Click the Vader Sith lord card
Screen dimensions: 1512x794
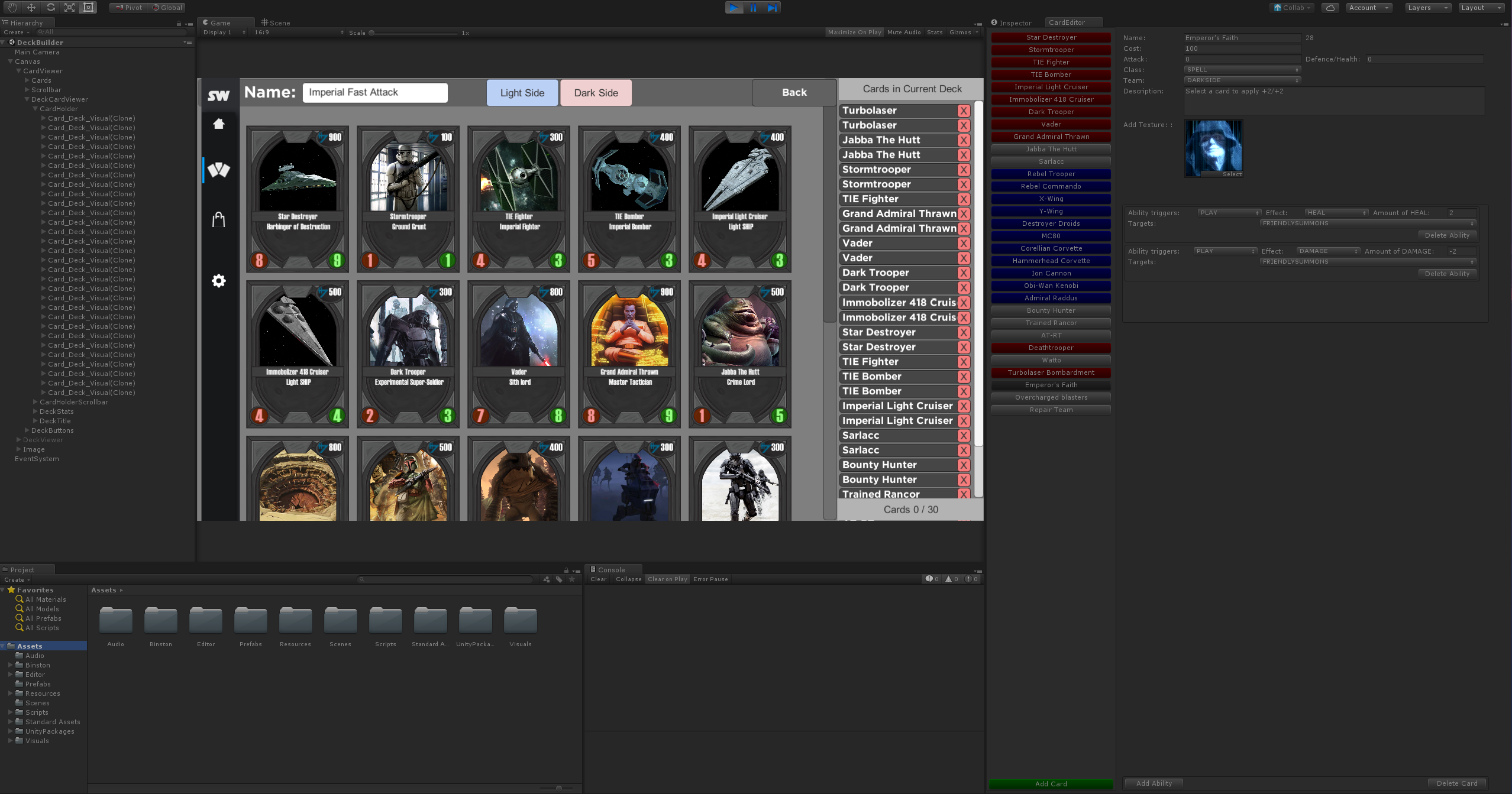pyautogui.click(x=519, y=354)
